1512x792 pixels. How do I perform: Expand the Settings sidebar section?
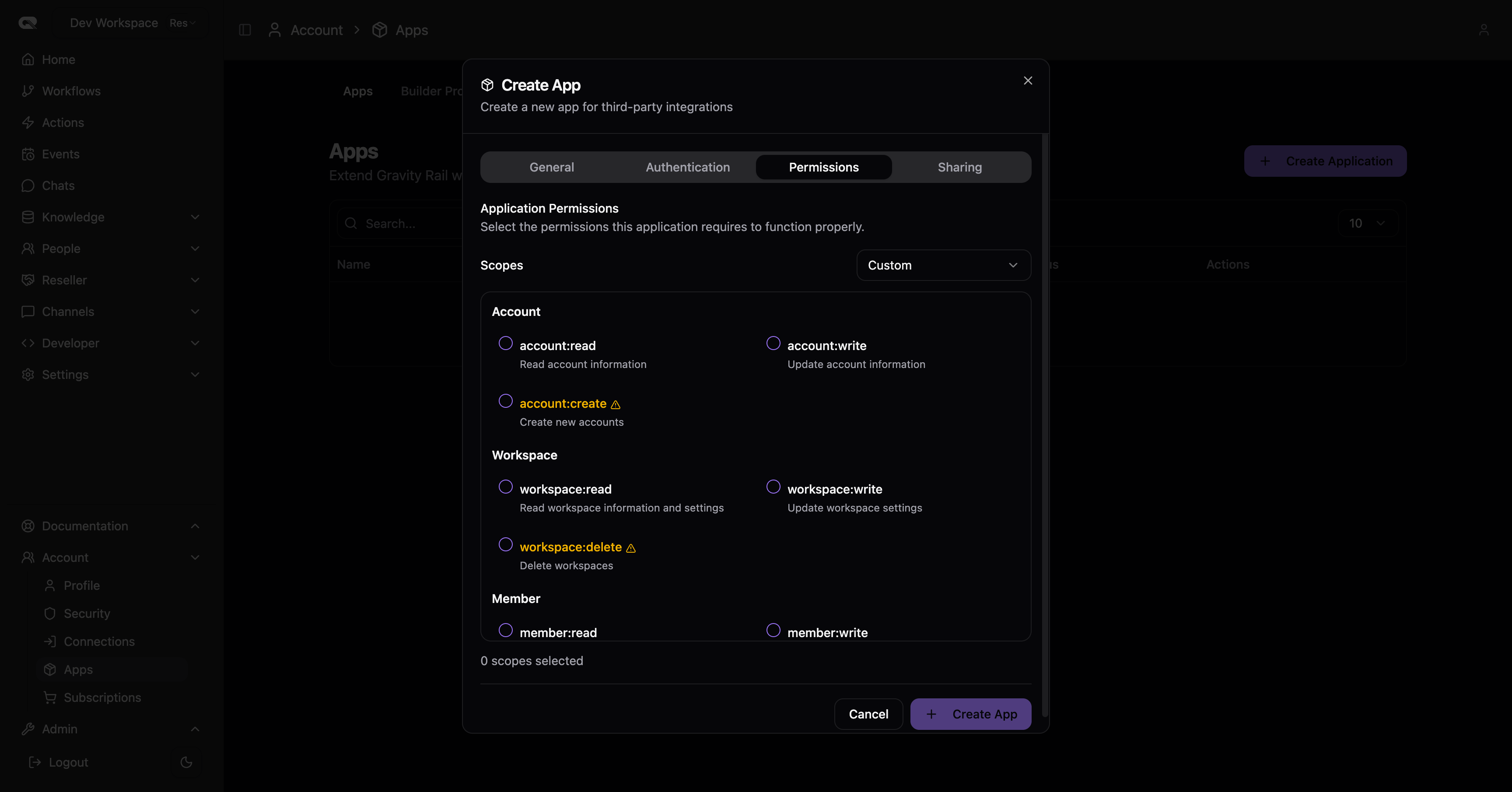[x=195, y=375]
